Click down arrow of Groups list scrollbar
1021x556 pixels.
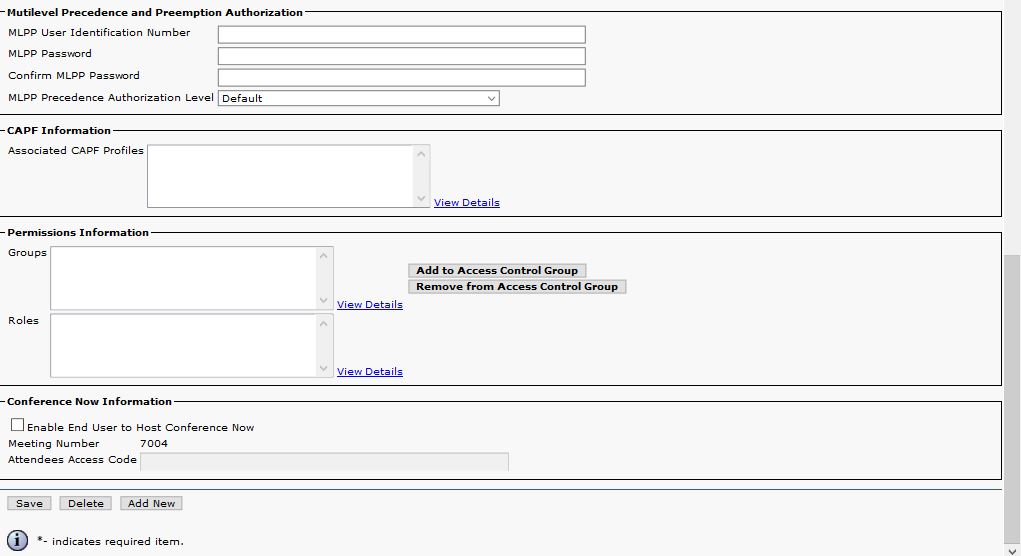coord(323,301)
